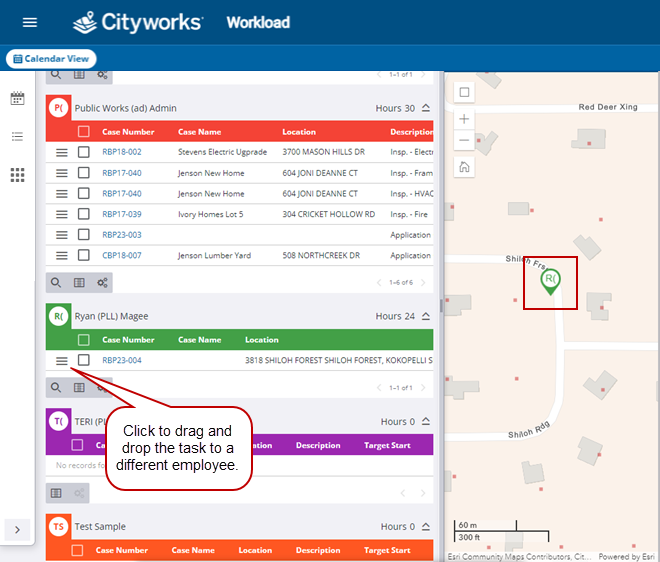660x562 pixels.
Task: Open the hamburger navigation menu
Action: pos(30,22)
